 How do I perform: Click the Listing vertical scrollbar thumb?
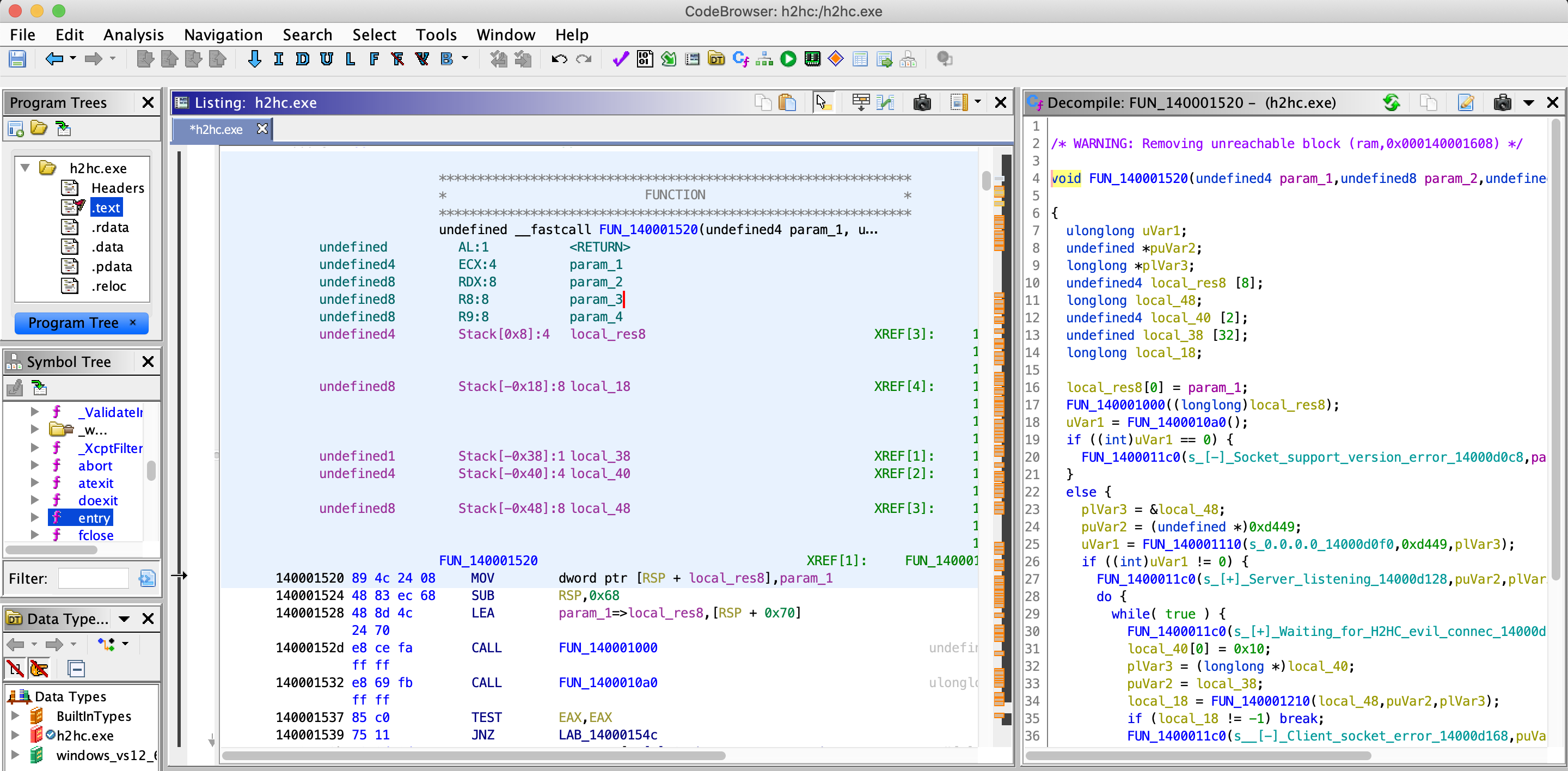pyautogui.click(x=985, y=180)
